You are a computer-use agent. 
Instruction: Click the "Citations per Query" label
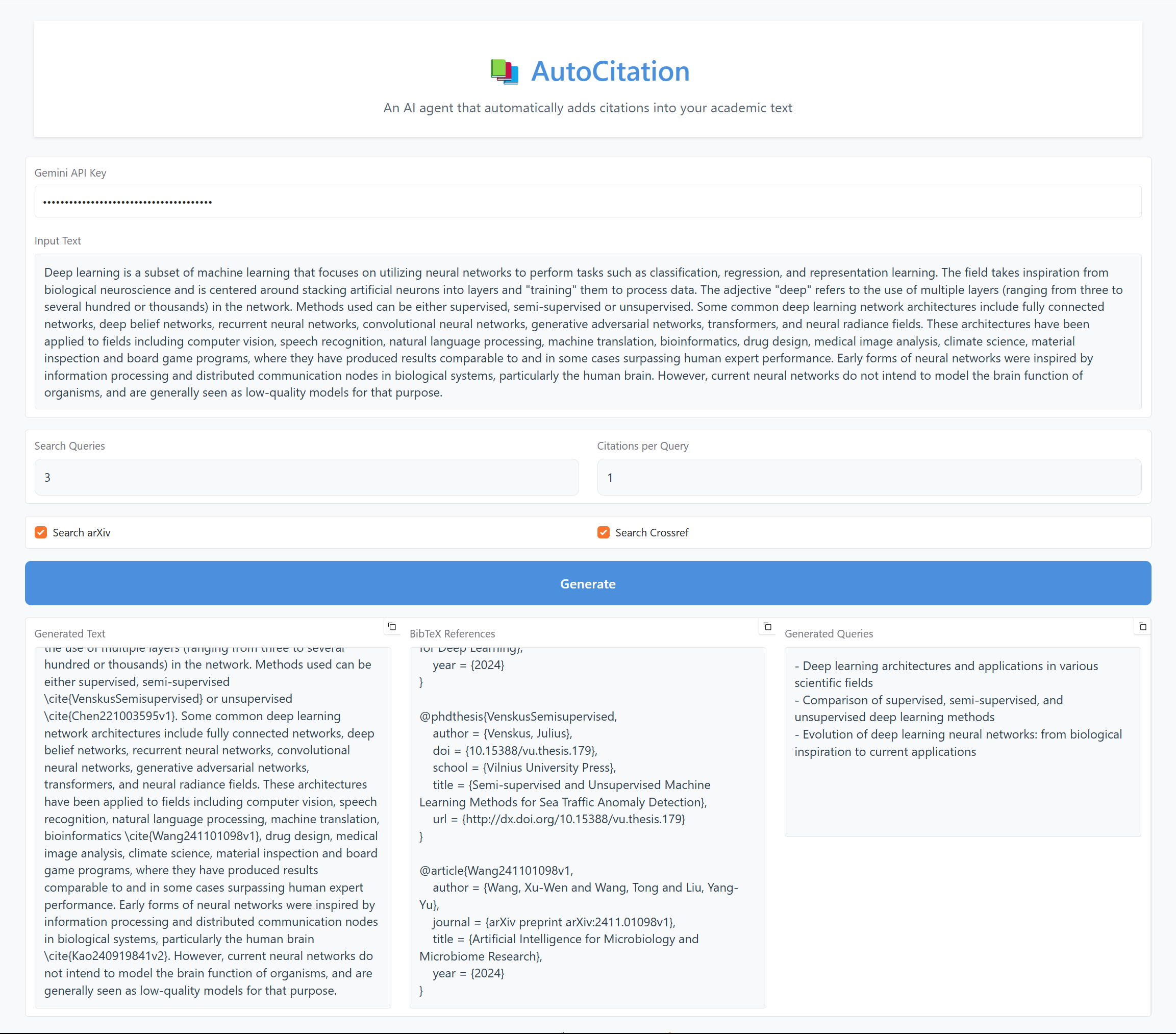643,446
